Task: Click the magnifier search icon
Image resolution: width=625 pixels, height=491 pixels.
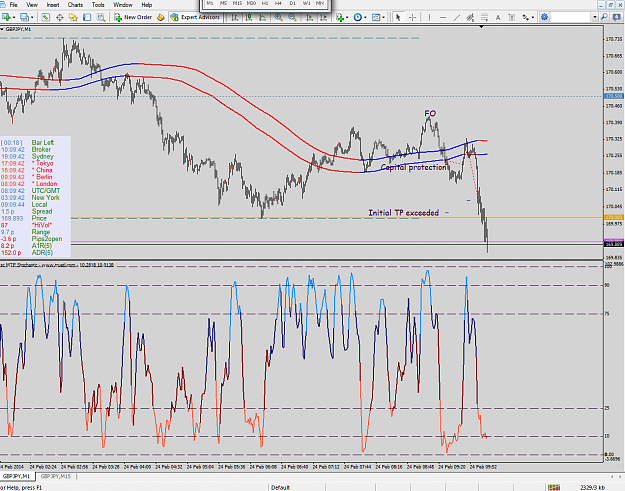Action: [605, 17]
